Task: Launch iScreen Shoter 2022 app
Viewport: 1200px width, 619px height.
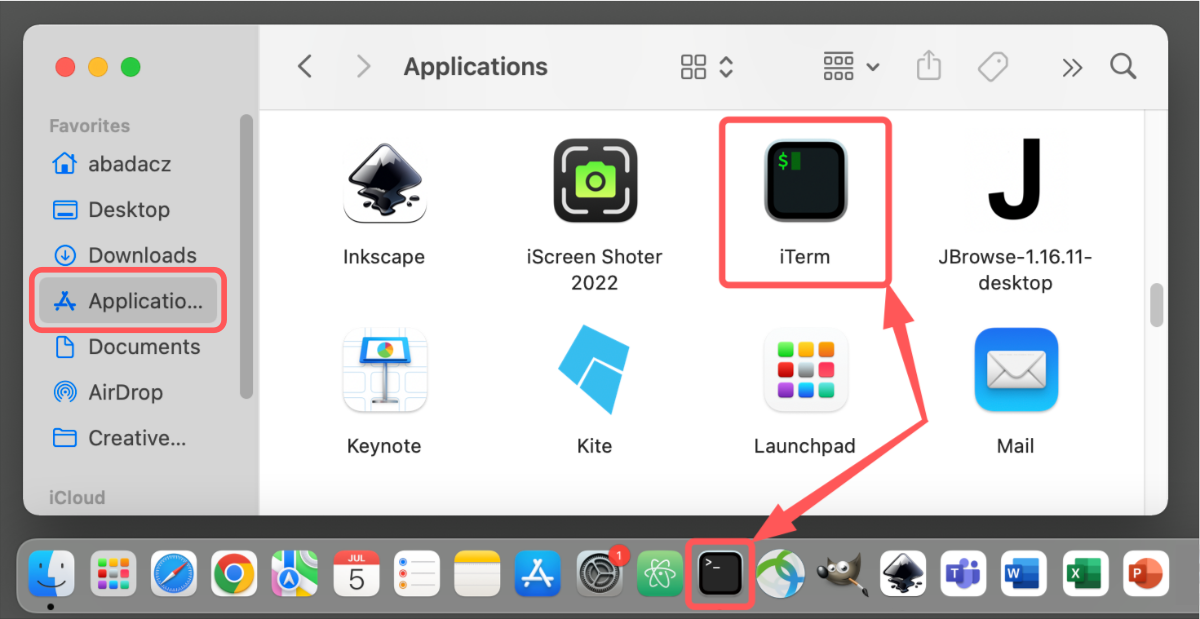Action: click(x=595, y=181)
